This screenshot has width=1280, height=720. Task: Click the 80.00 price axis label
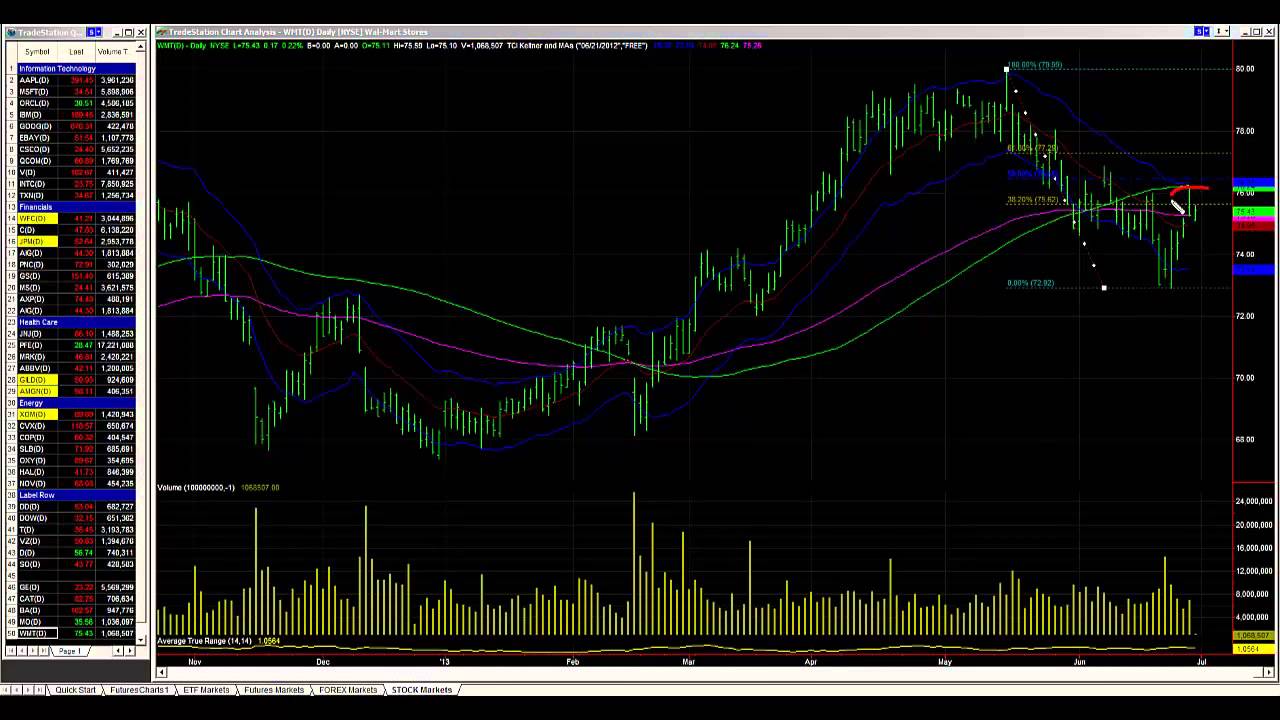point(1245,69)
